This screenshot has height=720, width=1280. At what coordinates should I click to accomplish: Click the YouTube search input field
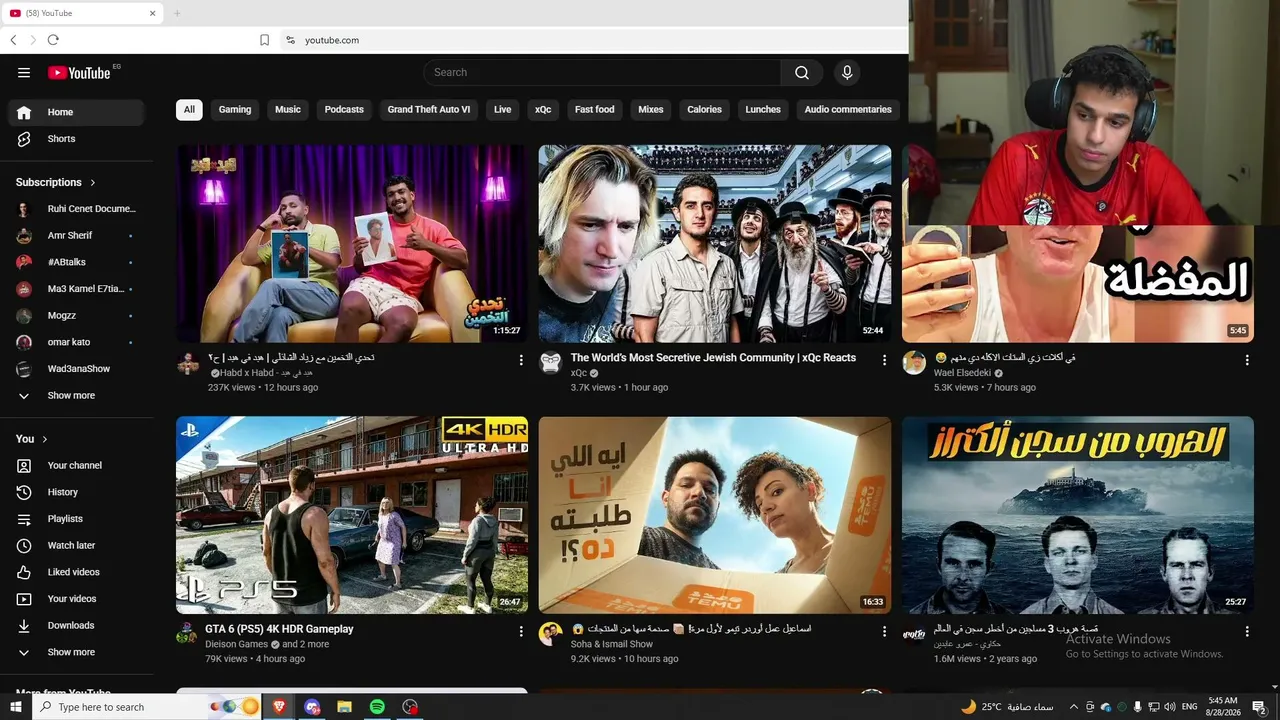pos(602,72)
